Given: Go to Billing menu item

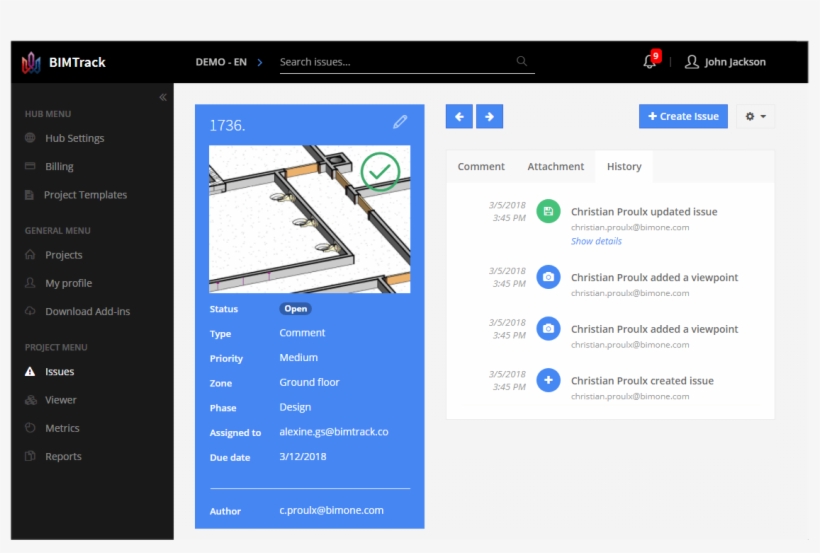Looking at the screenshot, I should pos(59,166).
